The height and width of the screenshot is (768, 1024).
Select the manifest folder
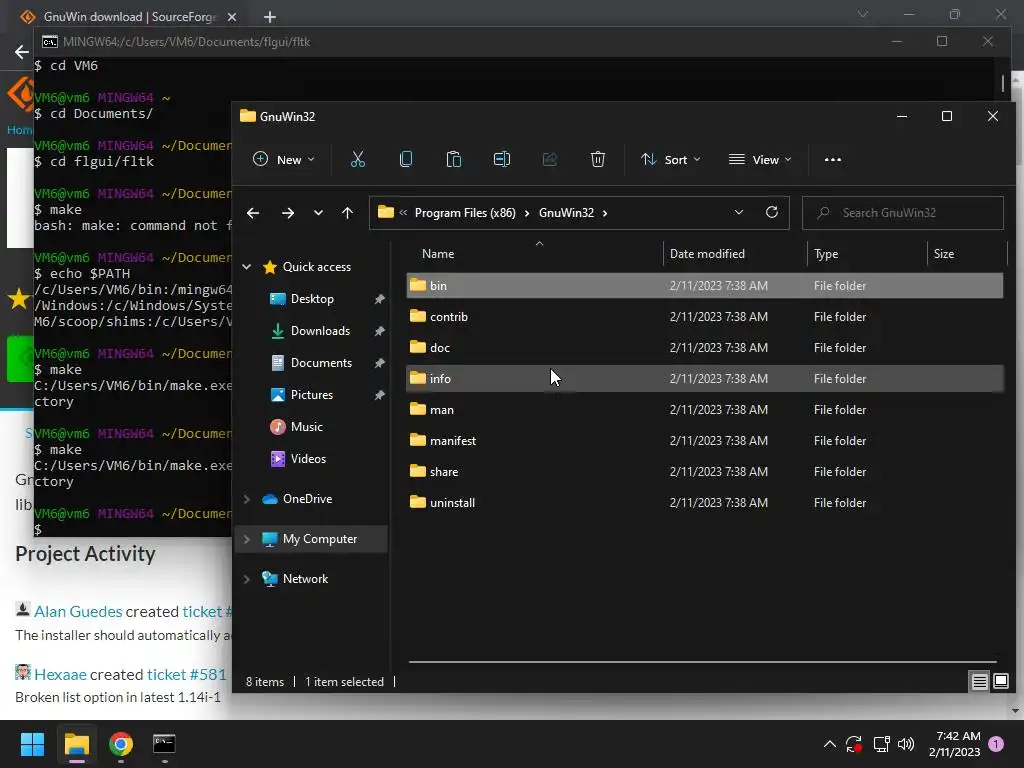coord(705,441)
